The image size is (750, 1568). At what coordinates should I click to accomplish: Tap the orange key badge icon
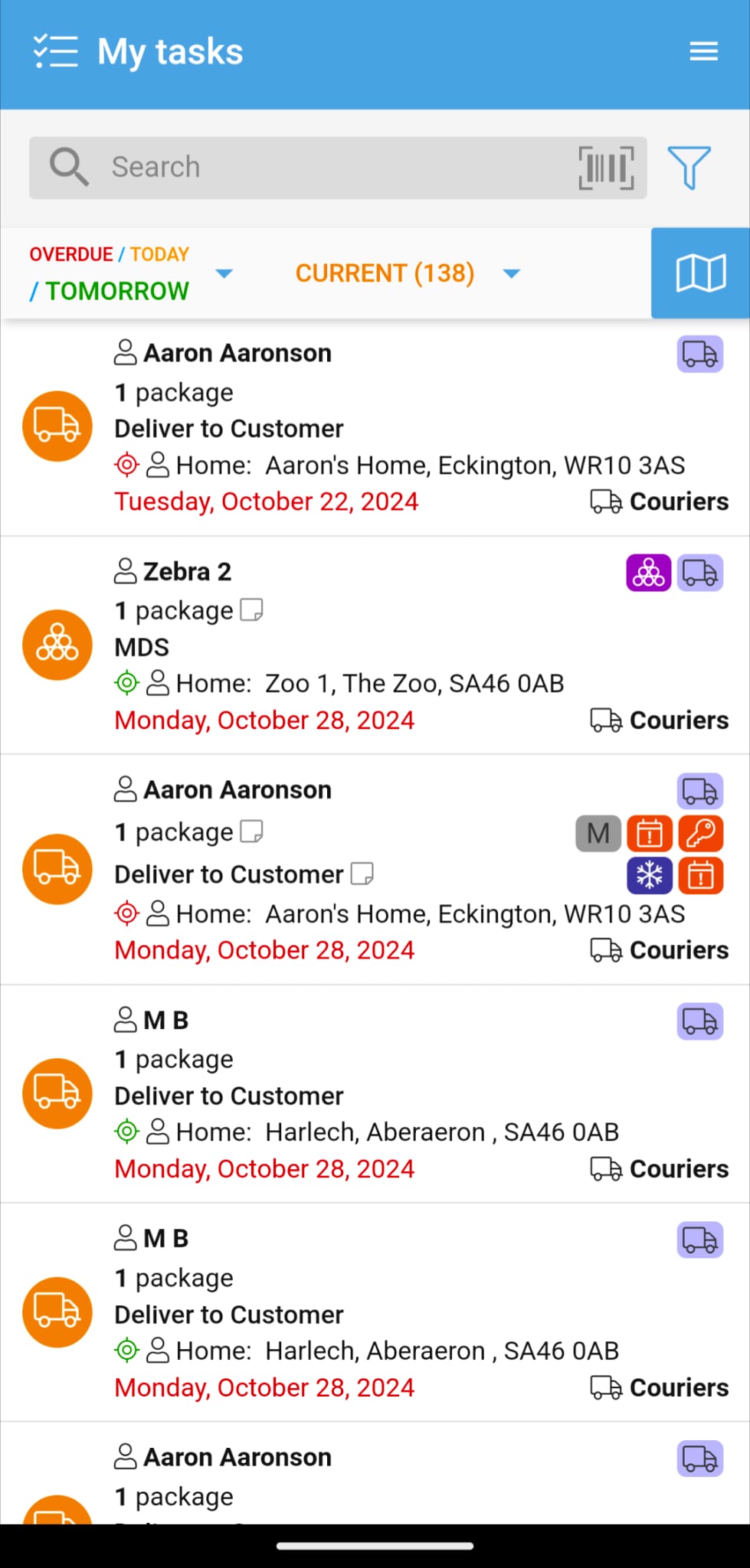click(x=700, y=833)
